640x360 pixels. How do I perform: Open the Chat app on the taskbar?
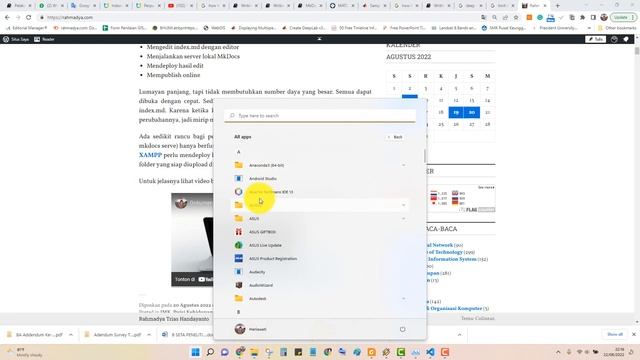(x=225, y=352)
